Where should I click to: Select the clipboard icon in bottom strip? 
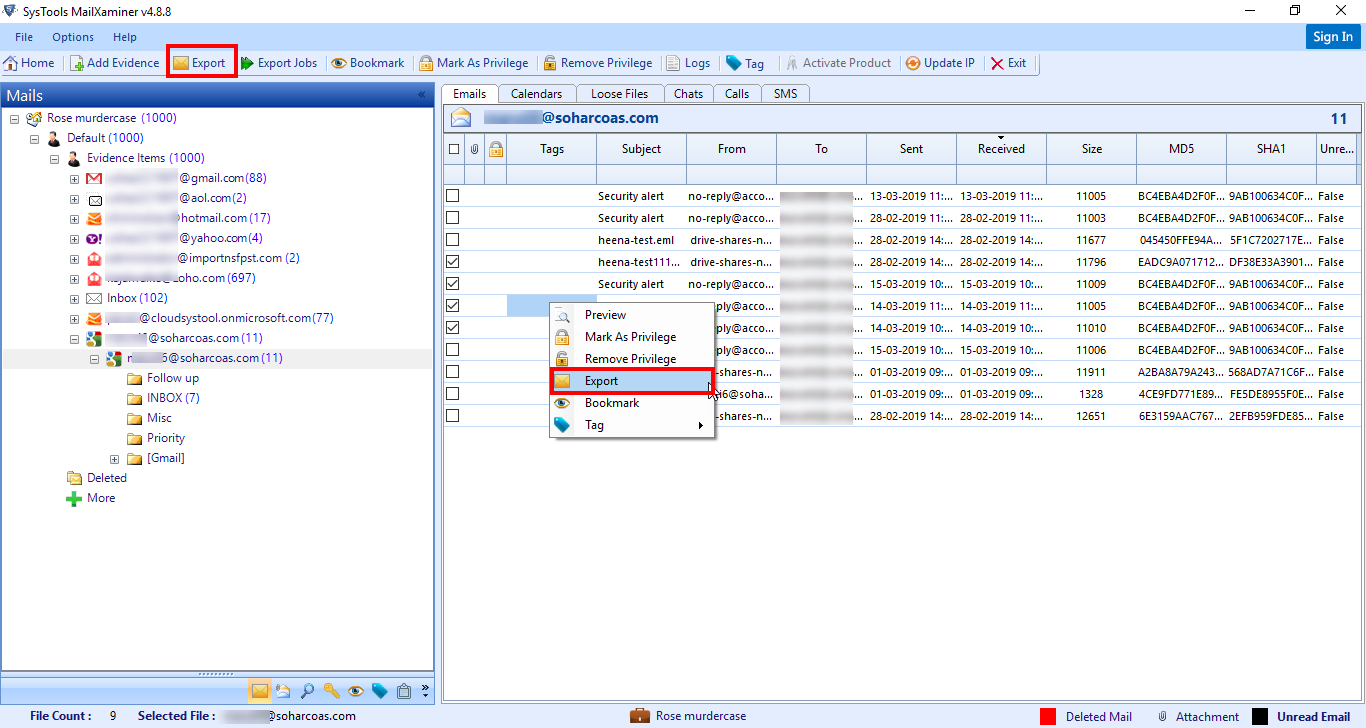[404, 690]
